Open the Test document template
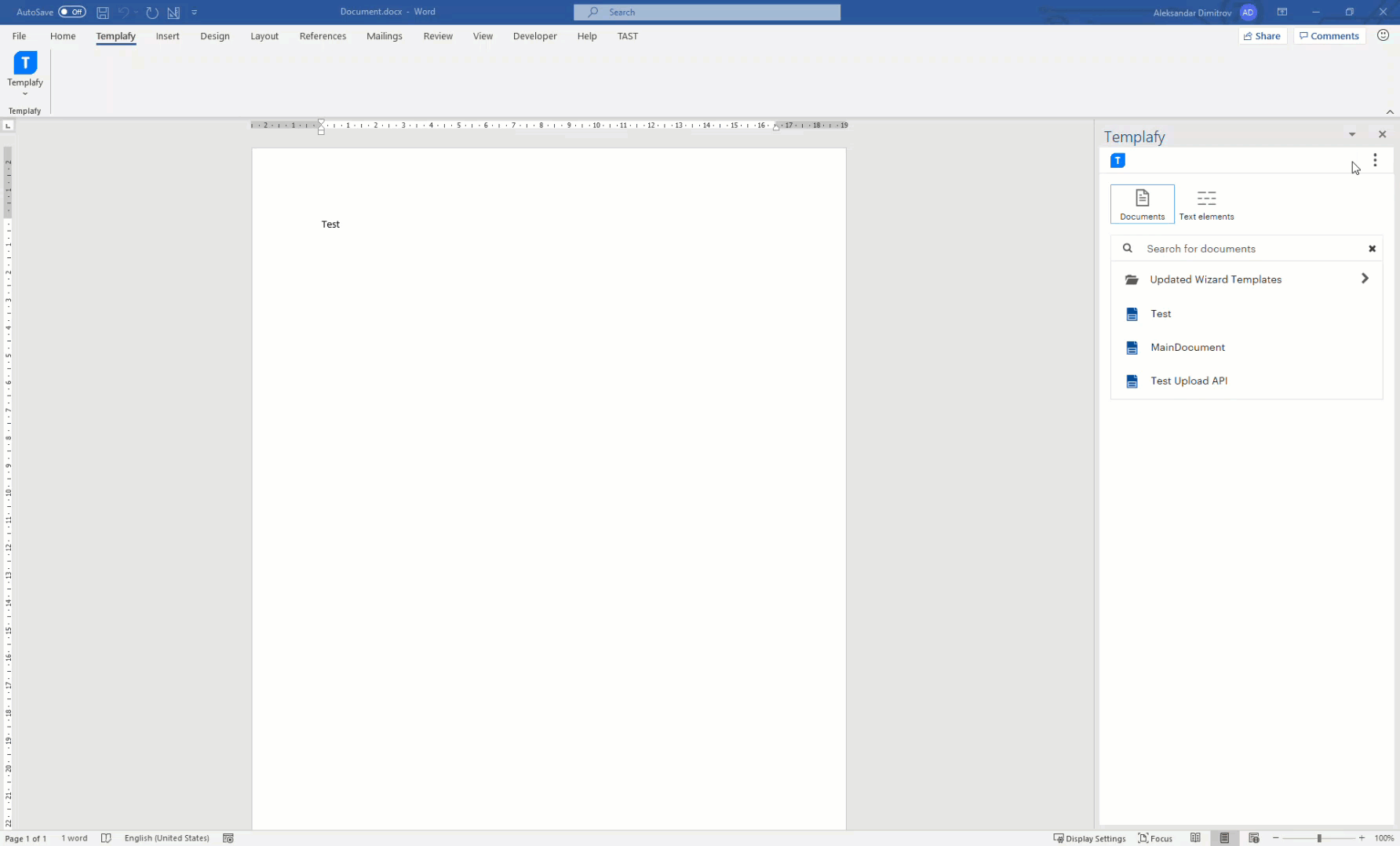Screen dimensions: 1400x846 1246,314
